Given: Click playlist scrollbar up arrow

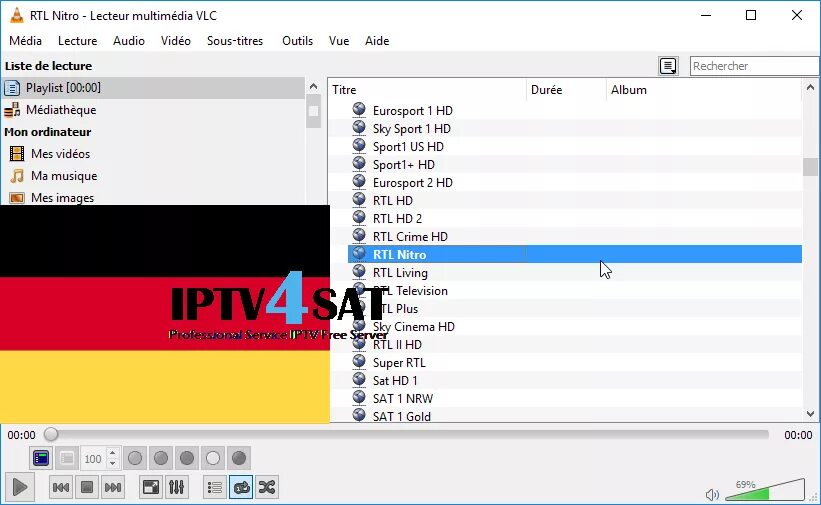Looking at the screenshot, I should [x=811, y=87].
